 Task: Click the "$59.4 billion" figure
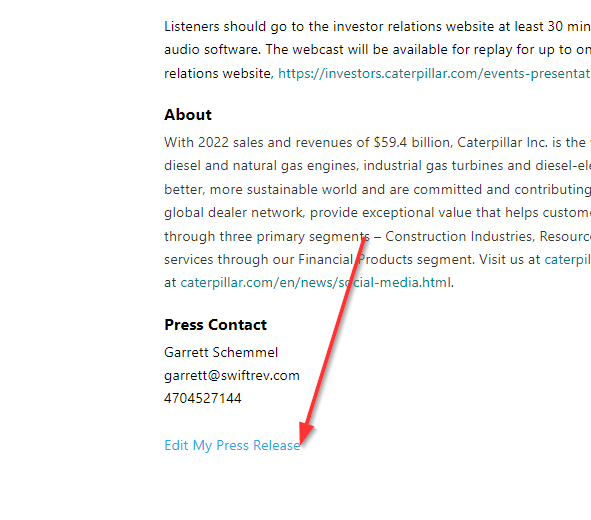click(x=413, y=142)
